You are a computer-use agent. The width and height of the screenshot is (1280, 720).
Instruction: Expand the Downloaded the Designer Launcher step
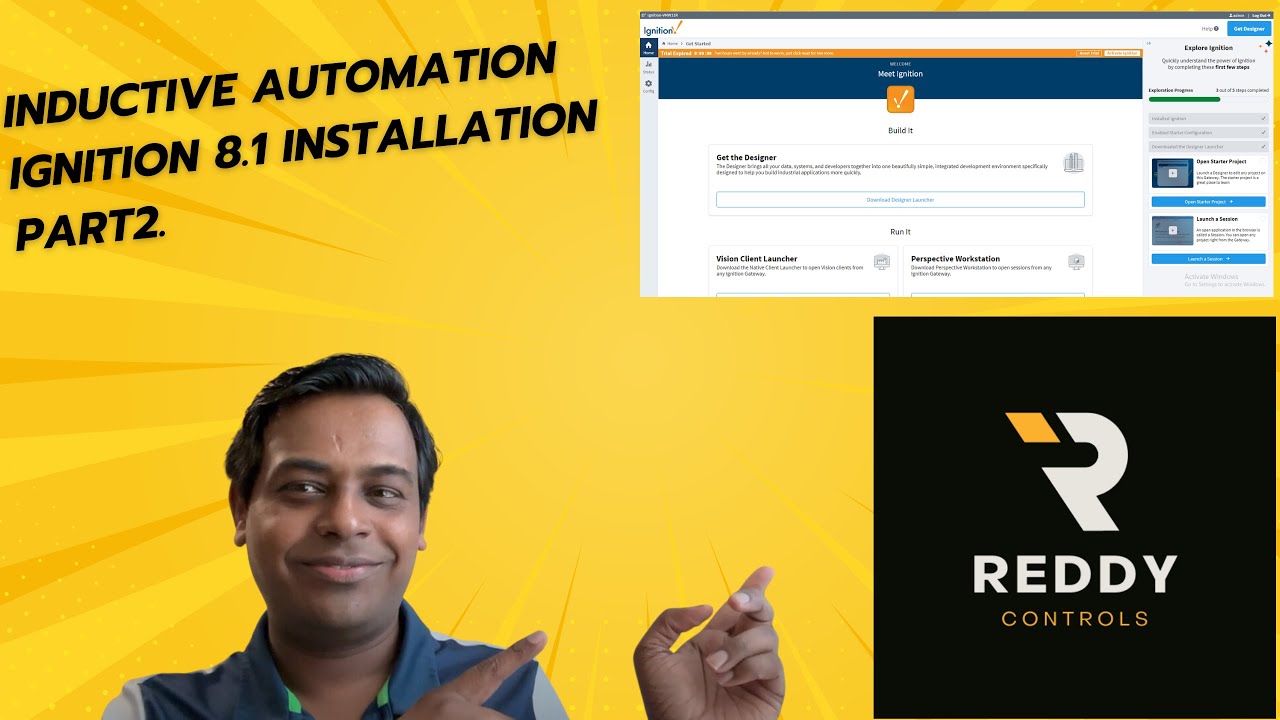(x=1208, y=146)
